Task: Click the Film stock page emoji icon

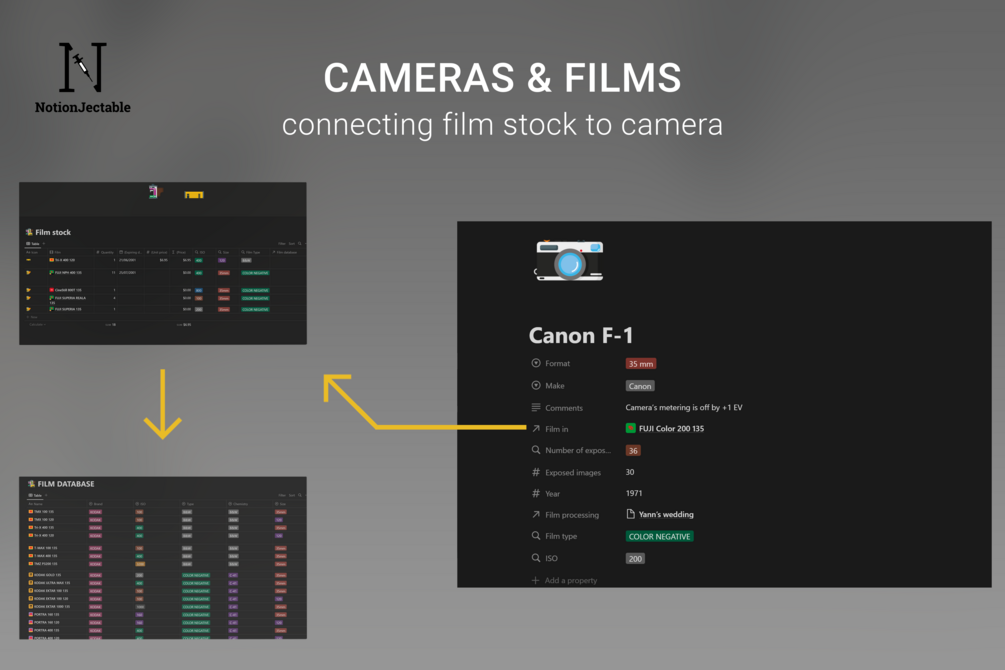Action: point(29,232)
